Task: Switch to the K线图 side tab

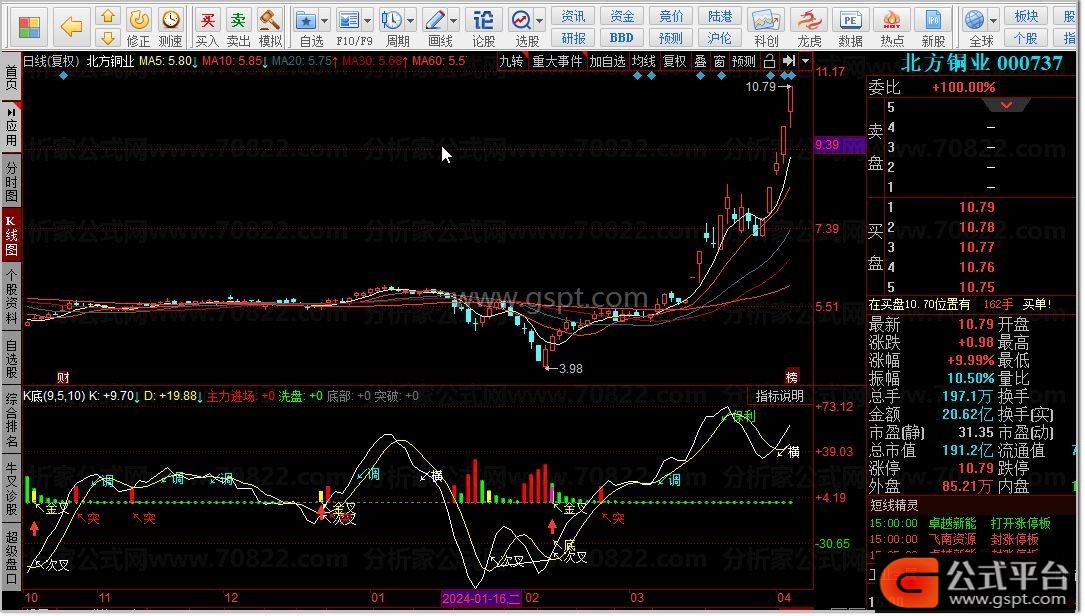Action: click(x=11, y=235)
